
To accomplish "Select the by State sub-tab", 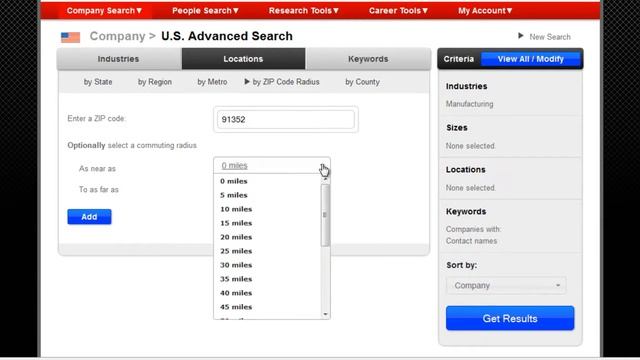I will 98,82.
